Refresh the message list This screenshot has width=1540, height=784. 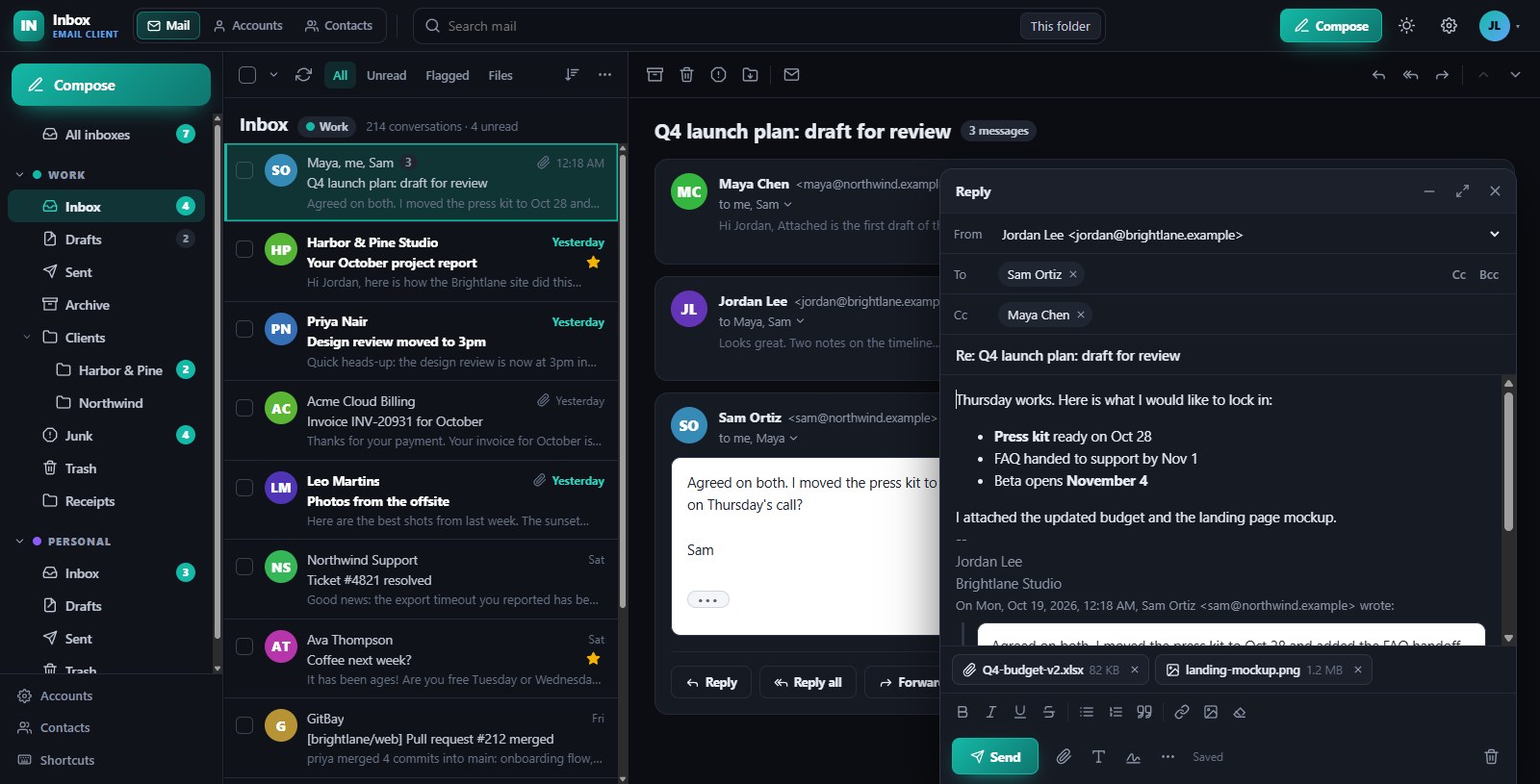point(303,75)
